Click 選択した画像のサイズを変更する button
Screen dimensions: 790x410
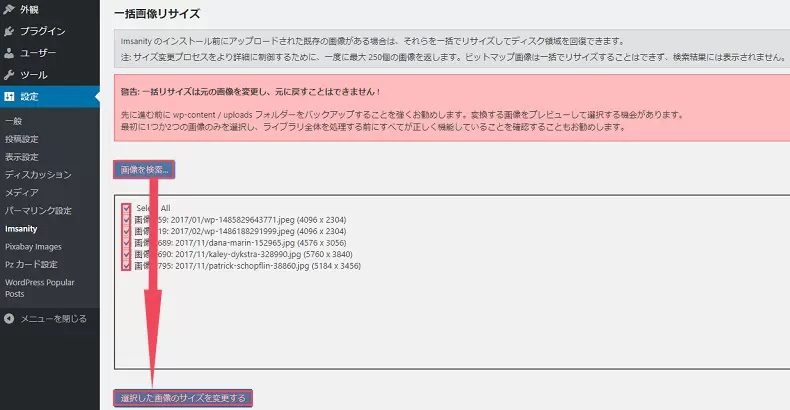(x=183, y=398)
